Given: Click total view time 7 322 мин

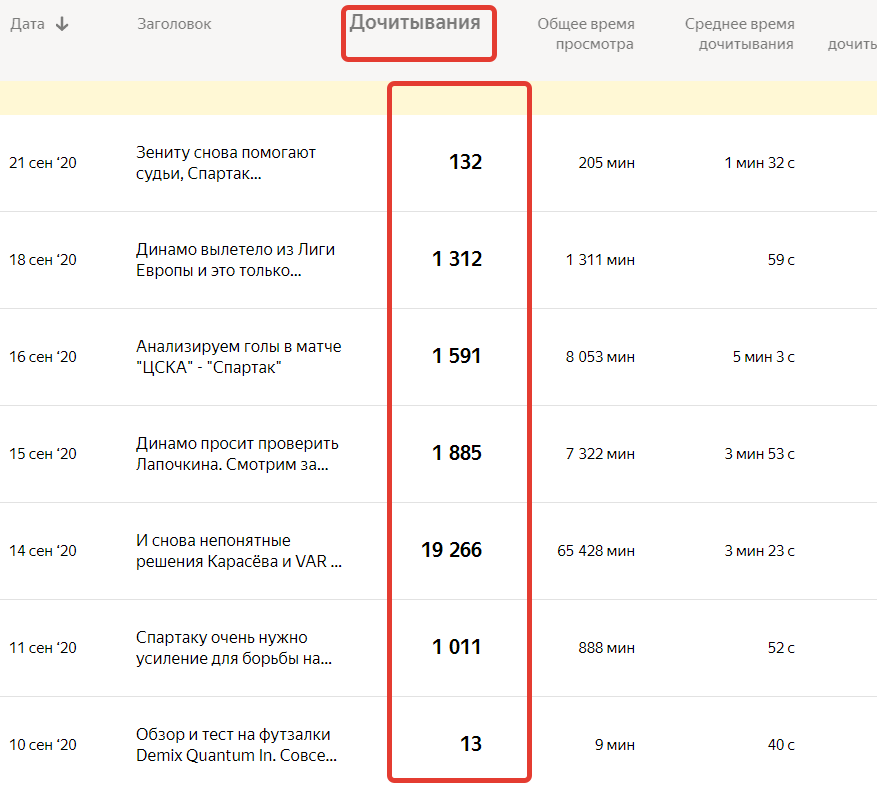Looking at the screenshot, I should click(x=600, y=453).
